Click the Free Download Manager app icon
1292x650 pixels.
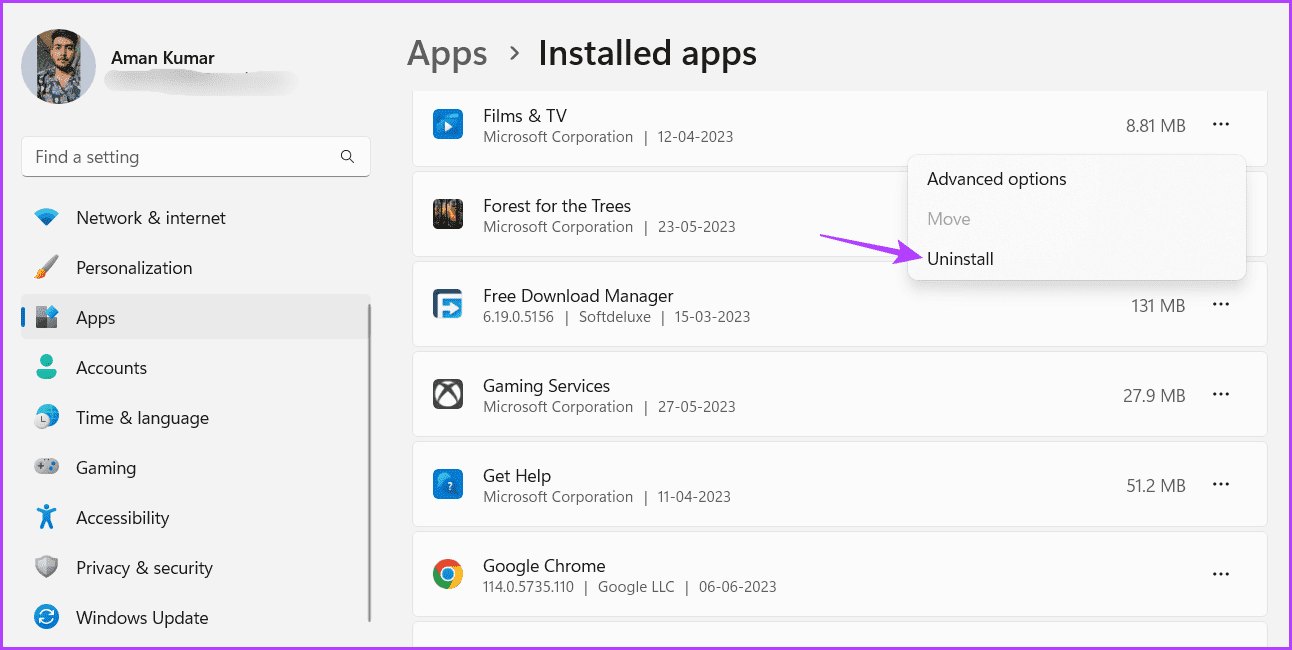pos(447,304)
